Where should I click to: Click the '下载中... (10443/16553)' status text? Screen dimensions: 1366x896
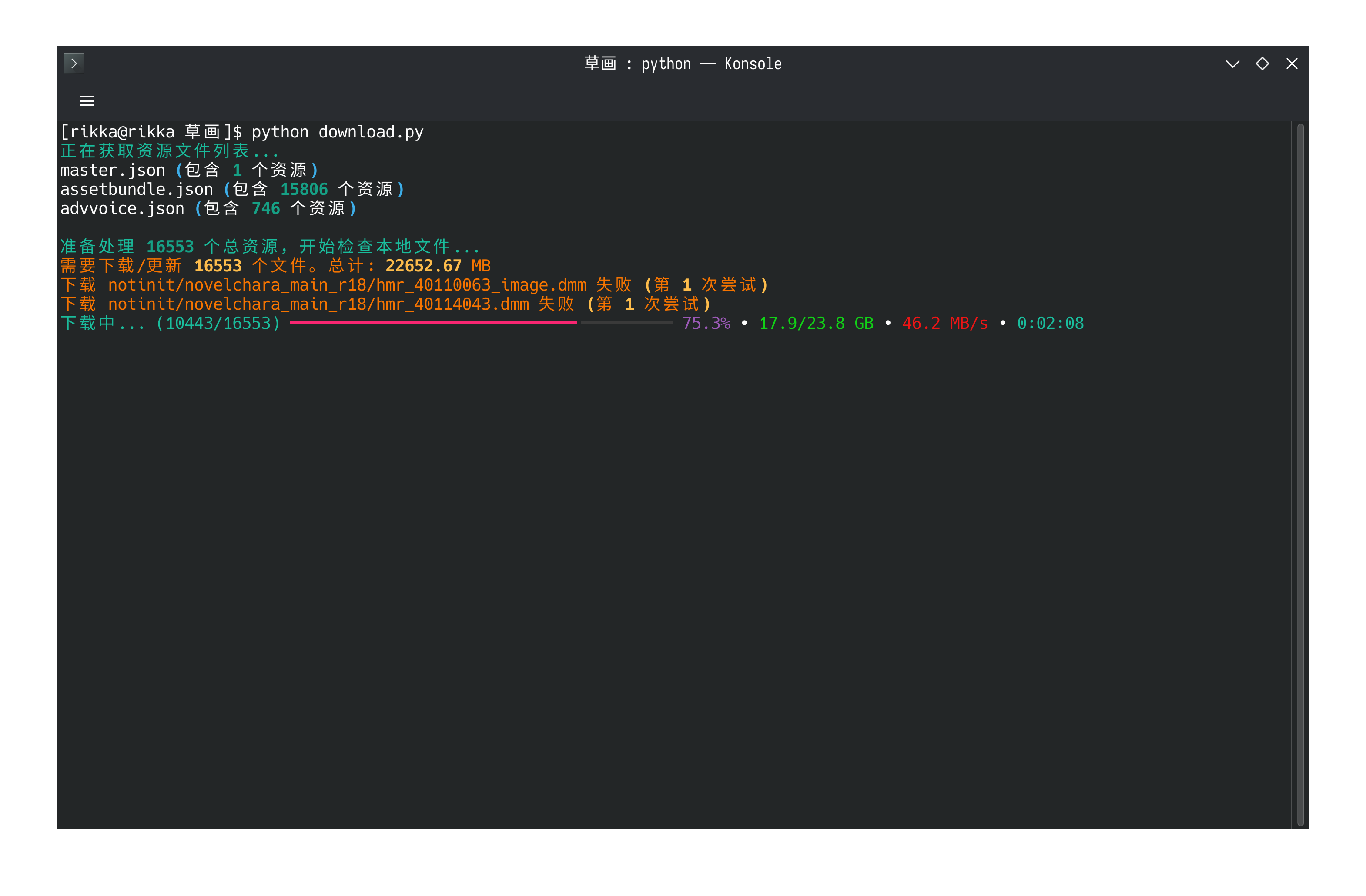171,323
